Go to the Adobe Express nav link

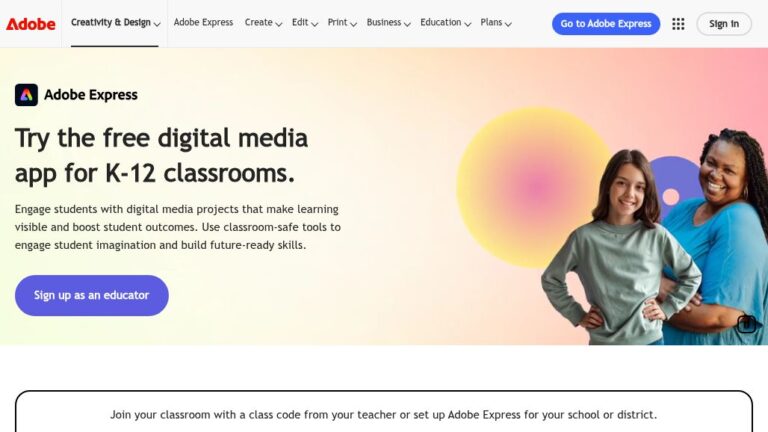pyautogui.click(x=203, y=23)
